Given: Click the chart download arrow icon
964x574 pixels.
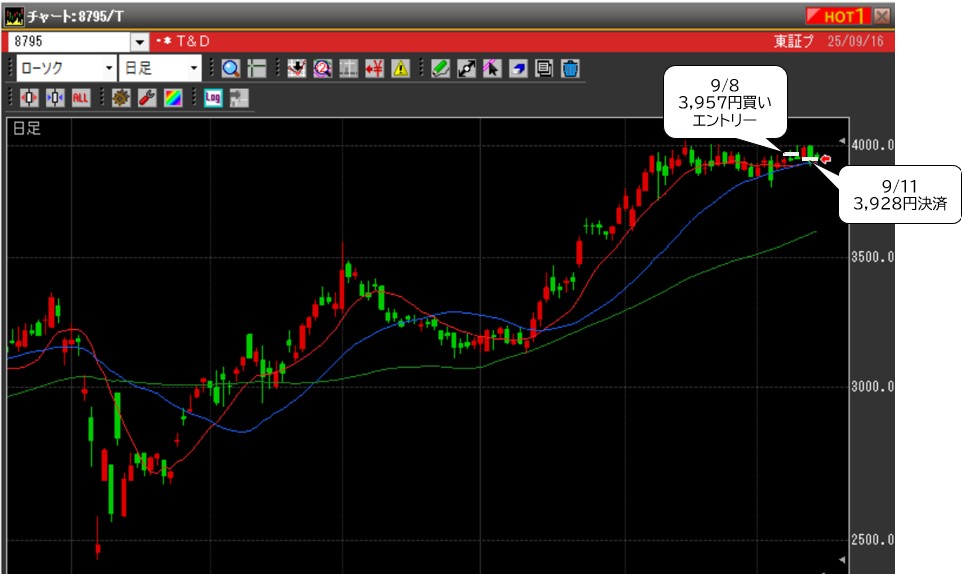Looking at the screenshot, I should point(296,68).
